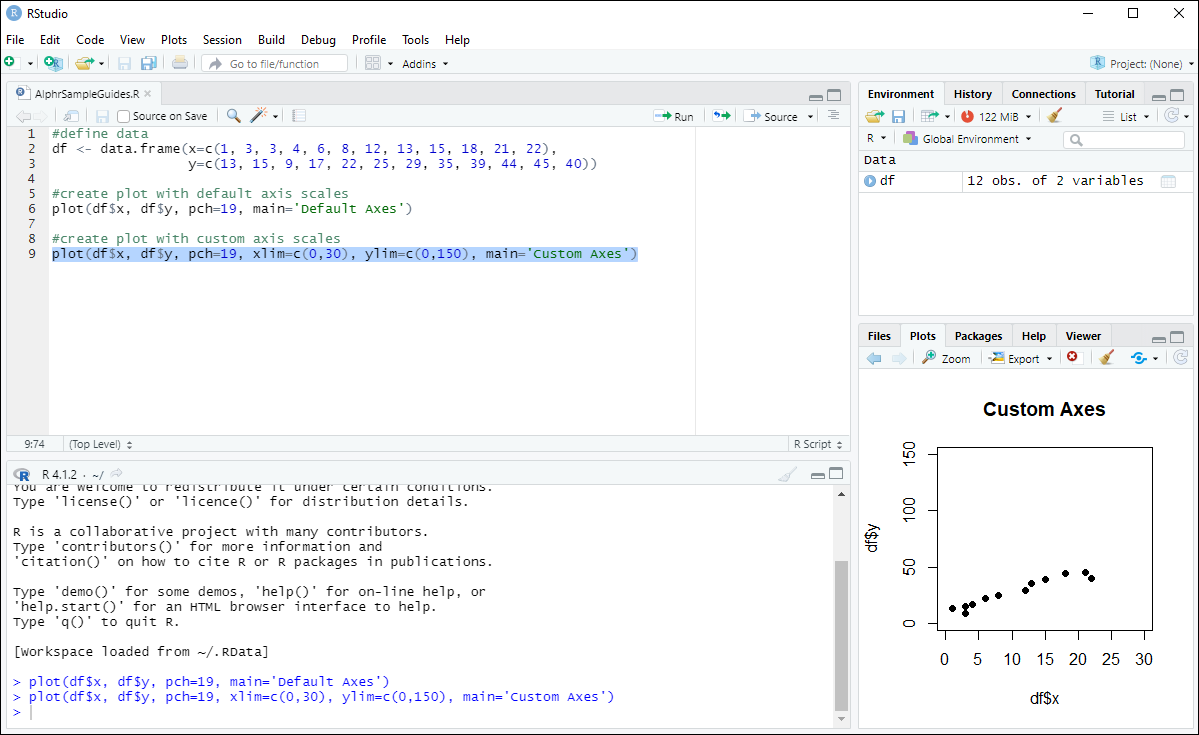Switch to the History tab

tap(971, 93)
